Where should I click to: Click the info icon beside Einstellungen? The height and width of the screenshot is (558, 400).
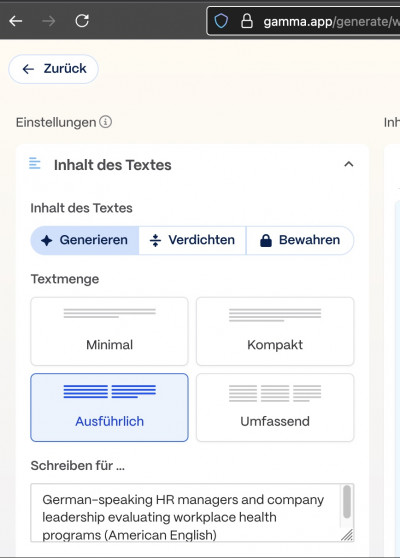[x=105, y=122]
